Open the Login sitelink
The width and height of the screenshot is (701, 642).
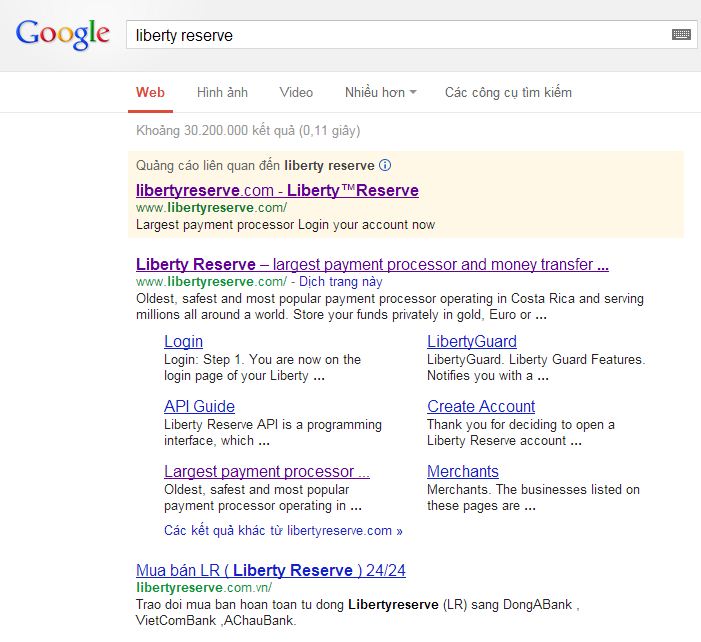[183, 342]
